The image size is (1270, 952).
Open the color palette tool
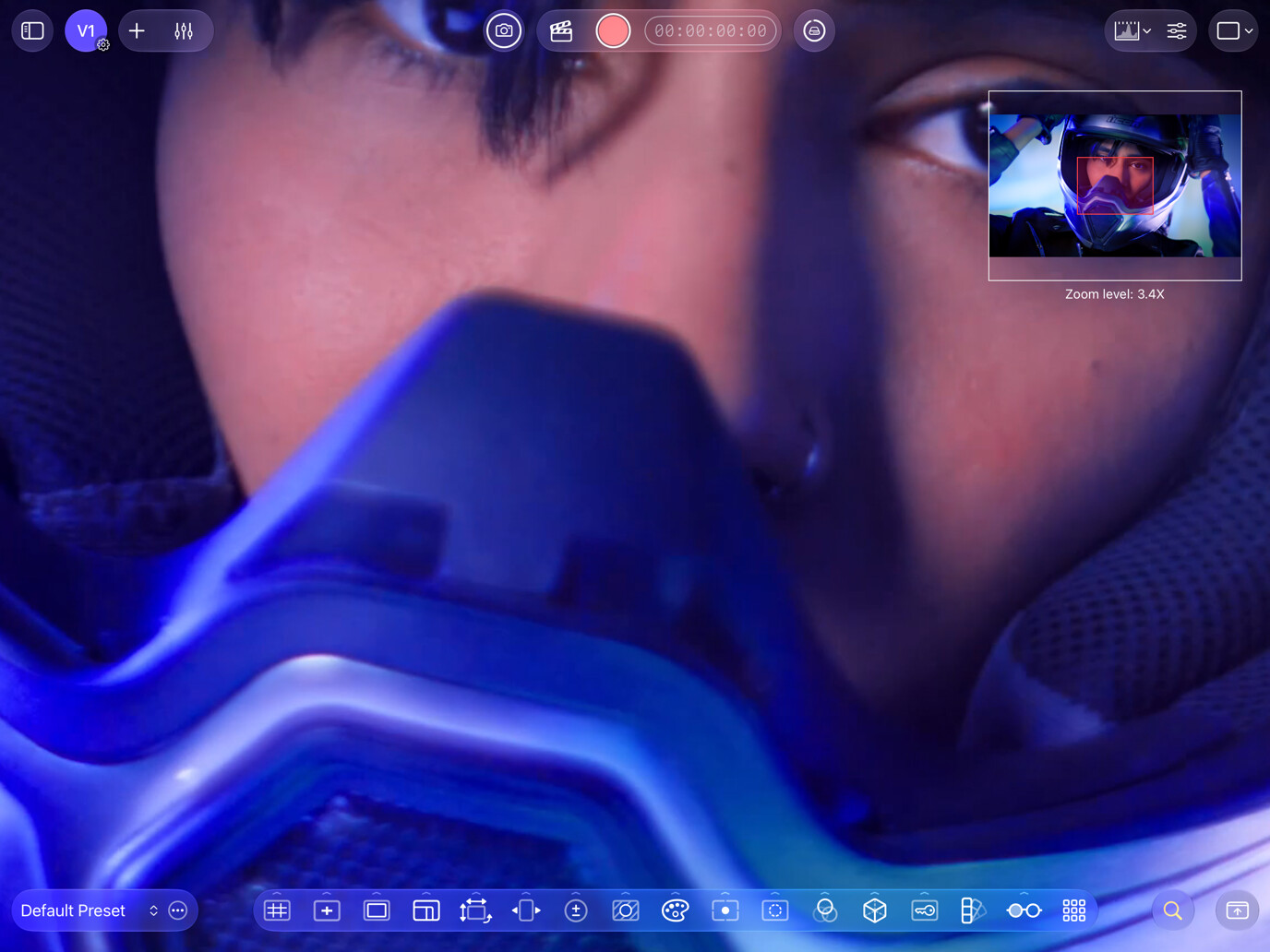[x=676, y=910]
